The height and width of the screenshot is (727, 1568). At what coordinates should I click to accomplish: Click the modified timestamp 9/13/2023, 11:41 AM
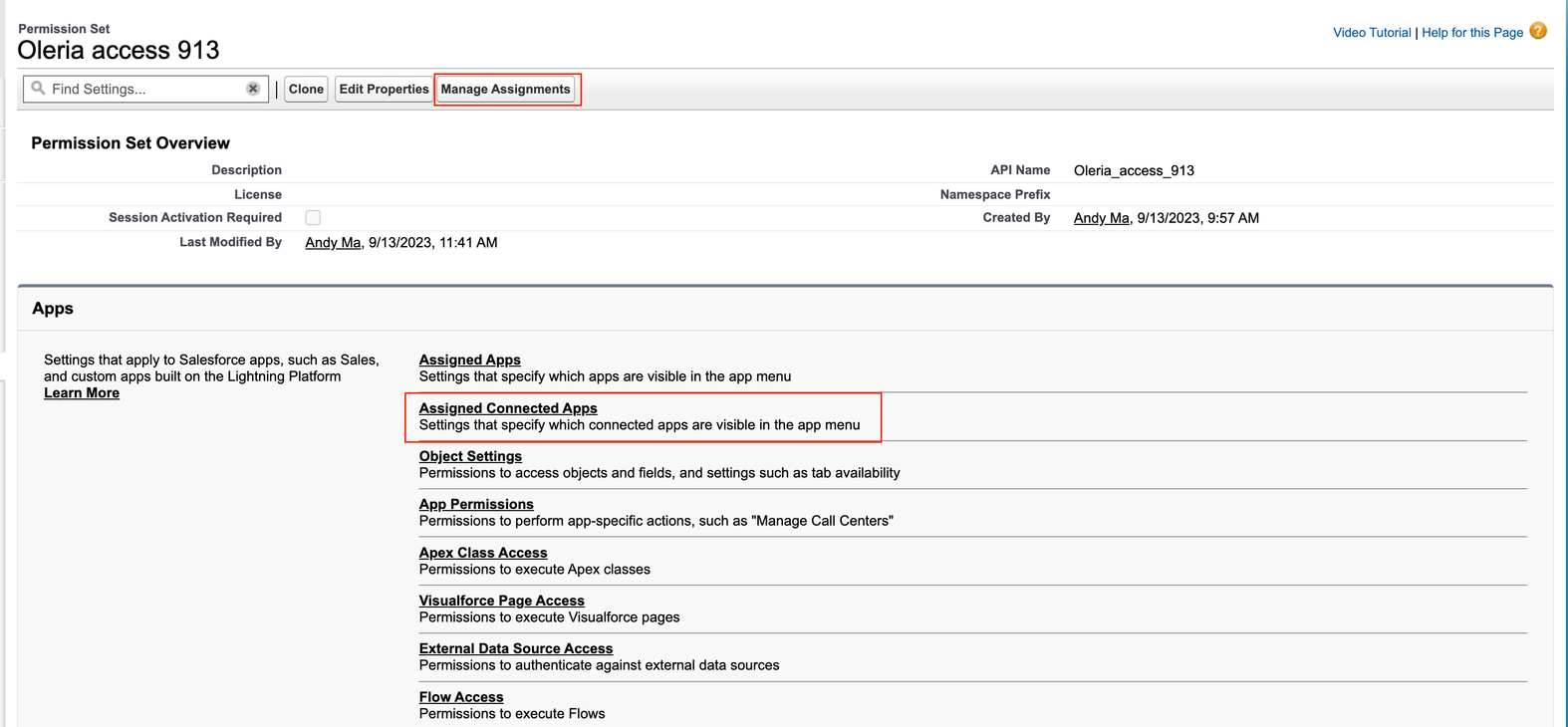tap(433, 242)
